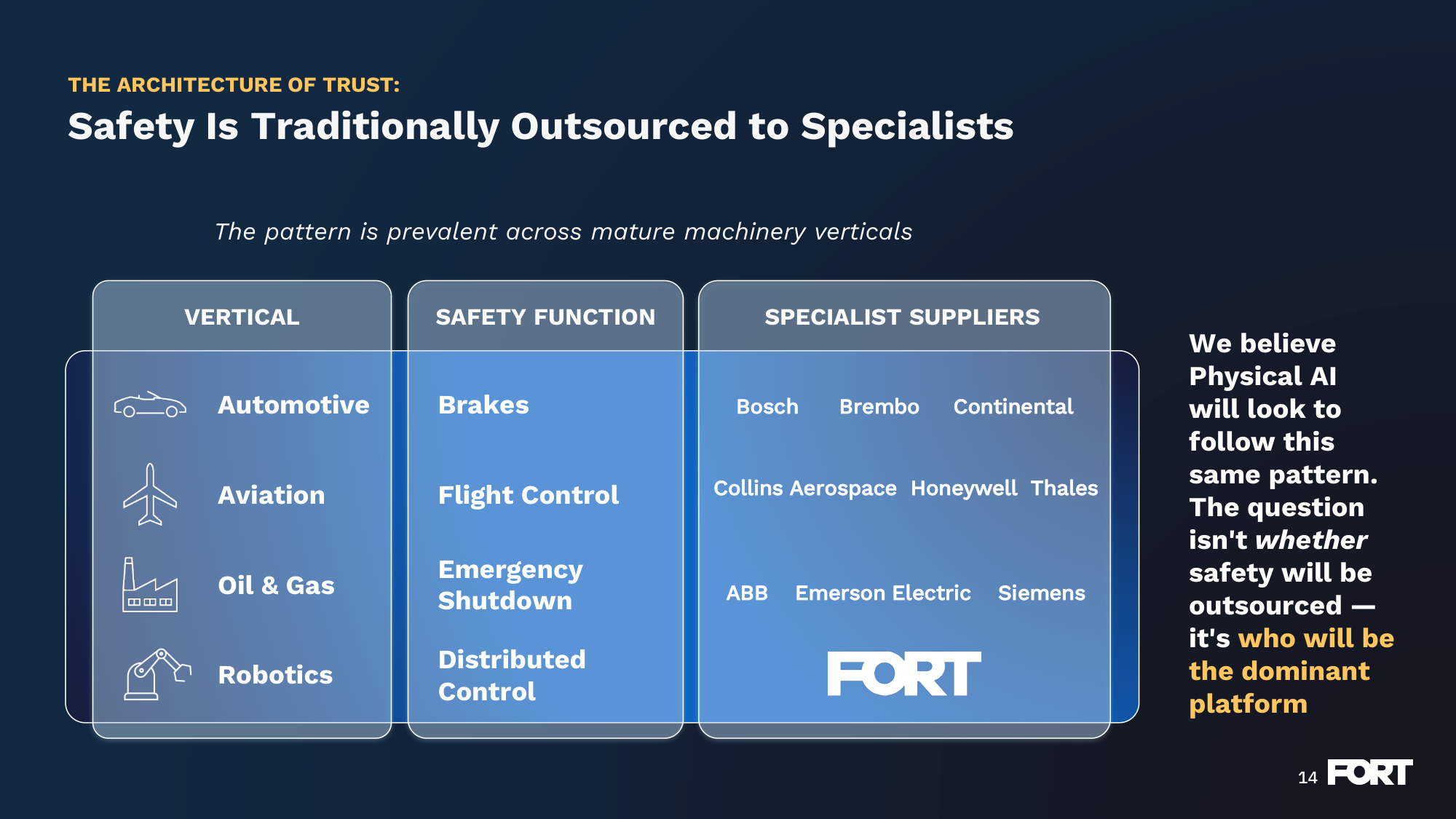Viewport: 1456px width, 819px height.
Task: Click the Aviation airplane icon
Action: point(150,494)
